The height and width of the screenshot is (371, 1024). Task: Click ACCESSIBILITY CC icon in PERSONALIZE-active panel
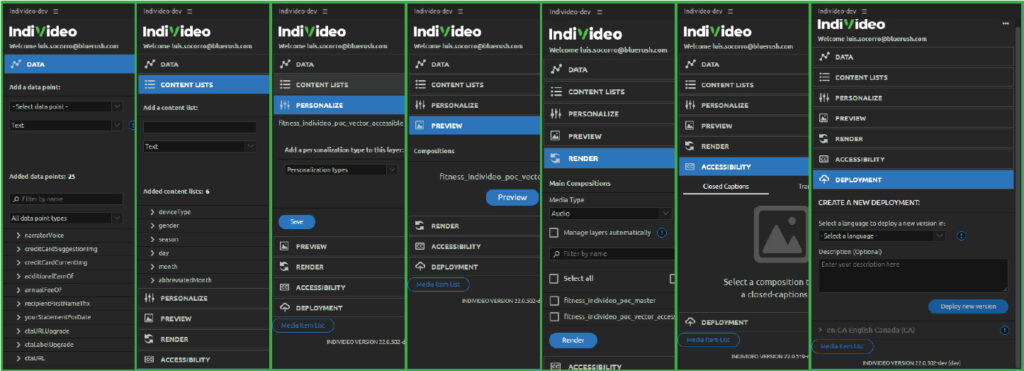point(284,287)
